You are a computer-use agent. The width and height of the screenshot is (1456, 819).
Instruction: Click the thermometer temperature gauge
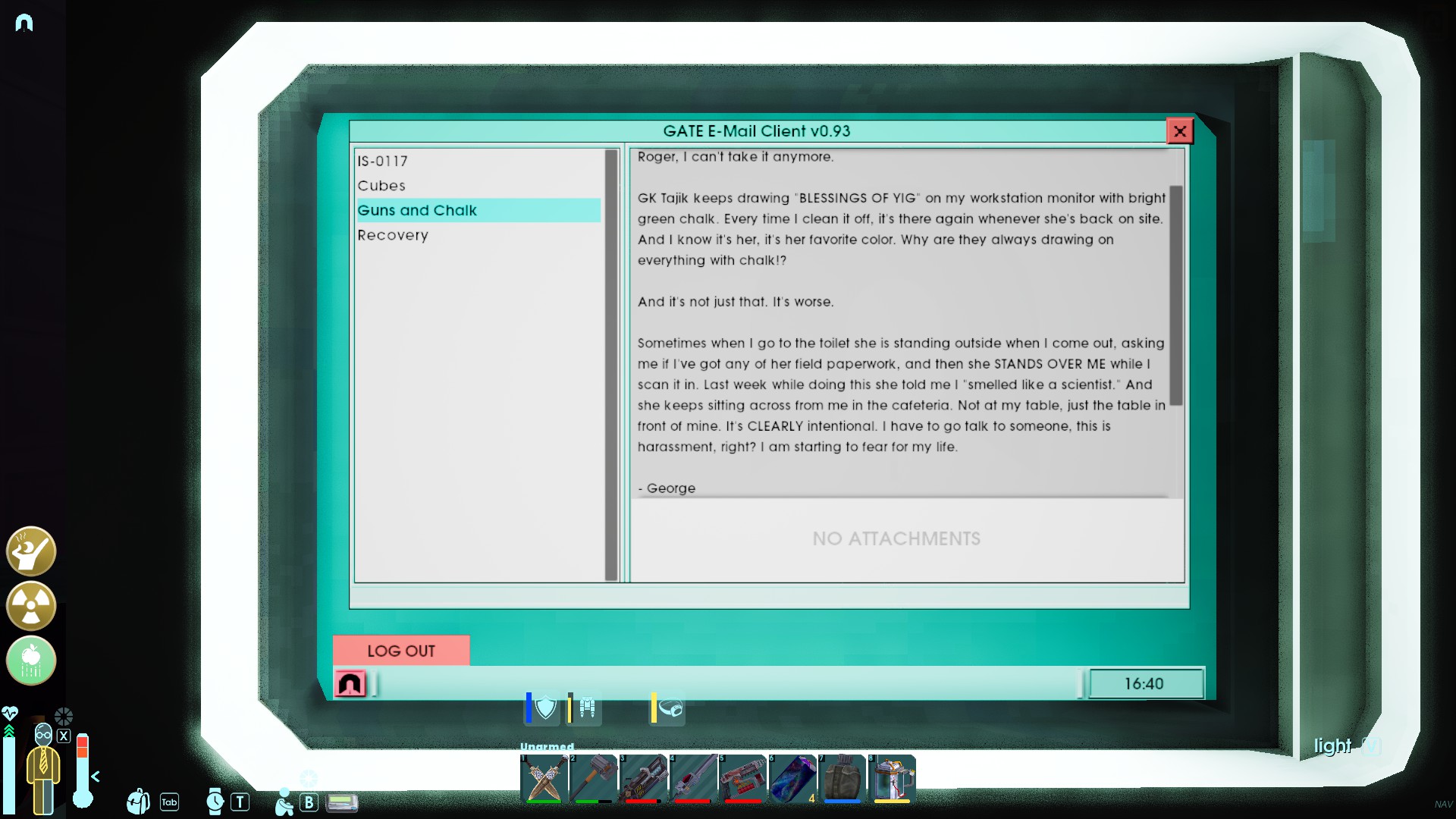(83, 770)
